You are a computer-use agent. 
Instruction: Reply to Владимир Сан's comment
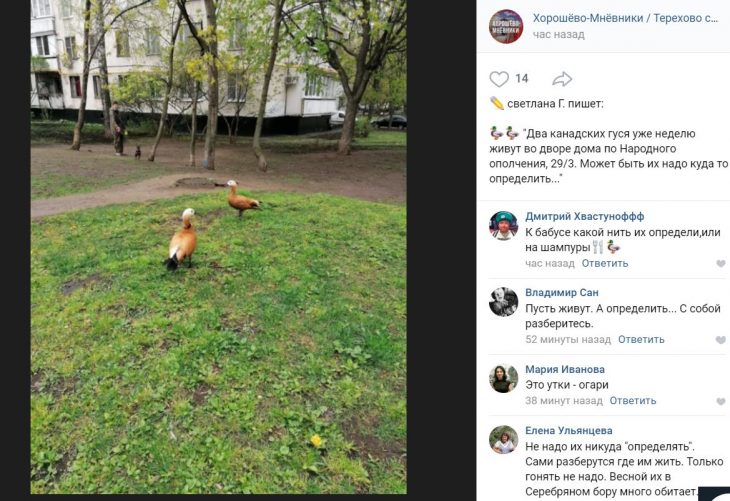tap(641, 339)
